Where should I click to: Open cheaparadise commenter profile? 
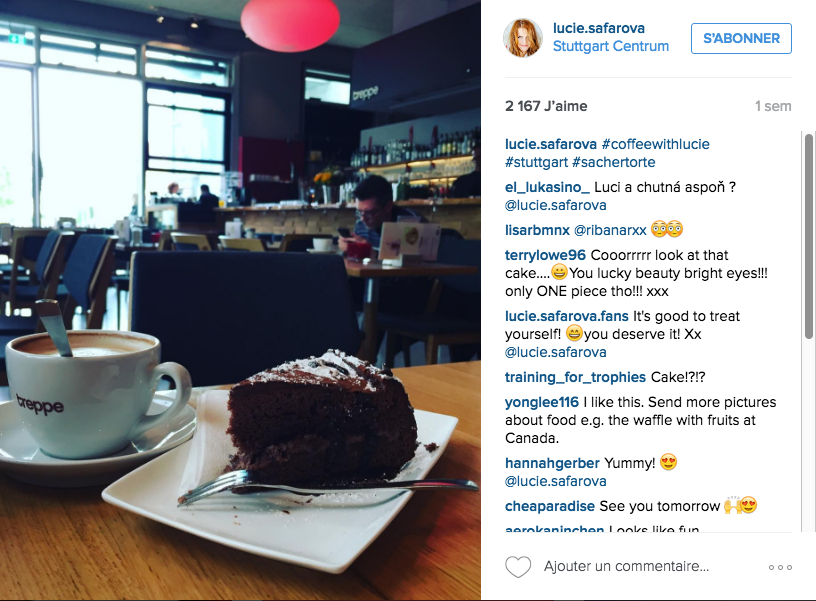coord(550,506)
